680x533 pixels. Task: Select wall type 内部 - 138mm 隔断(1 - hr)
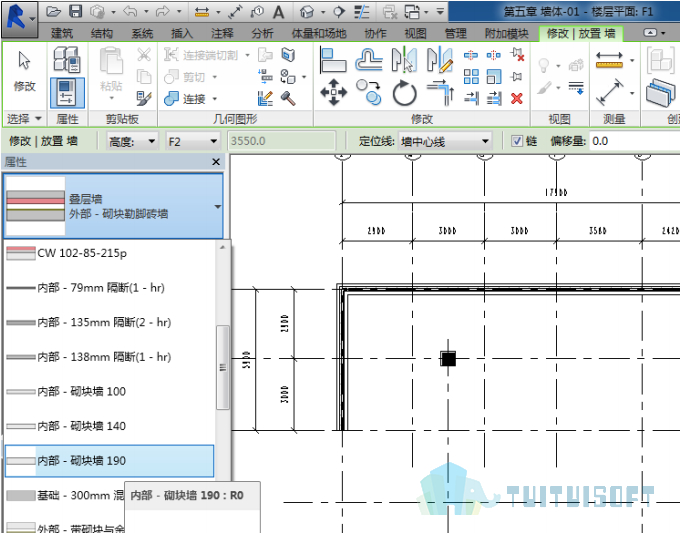tap(109, 357)
